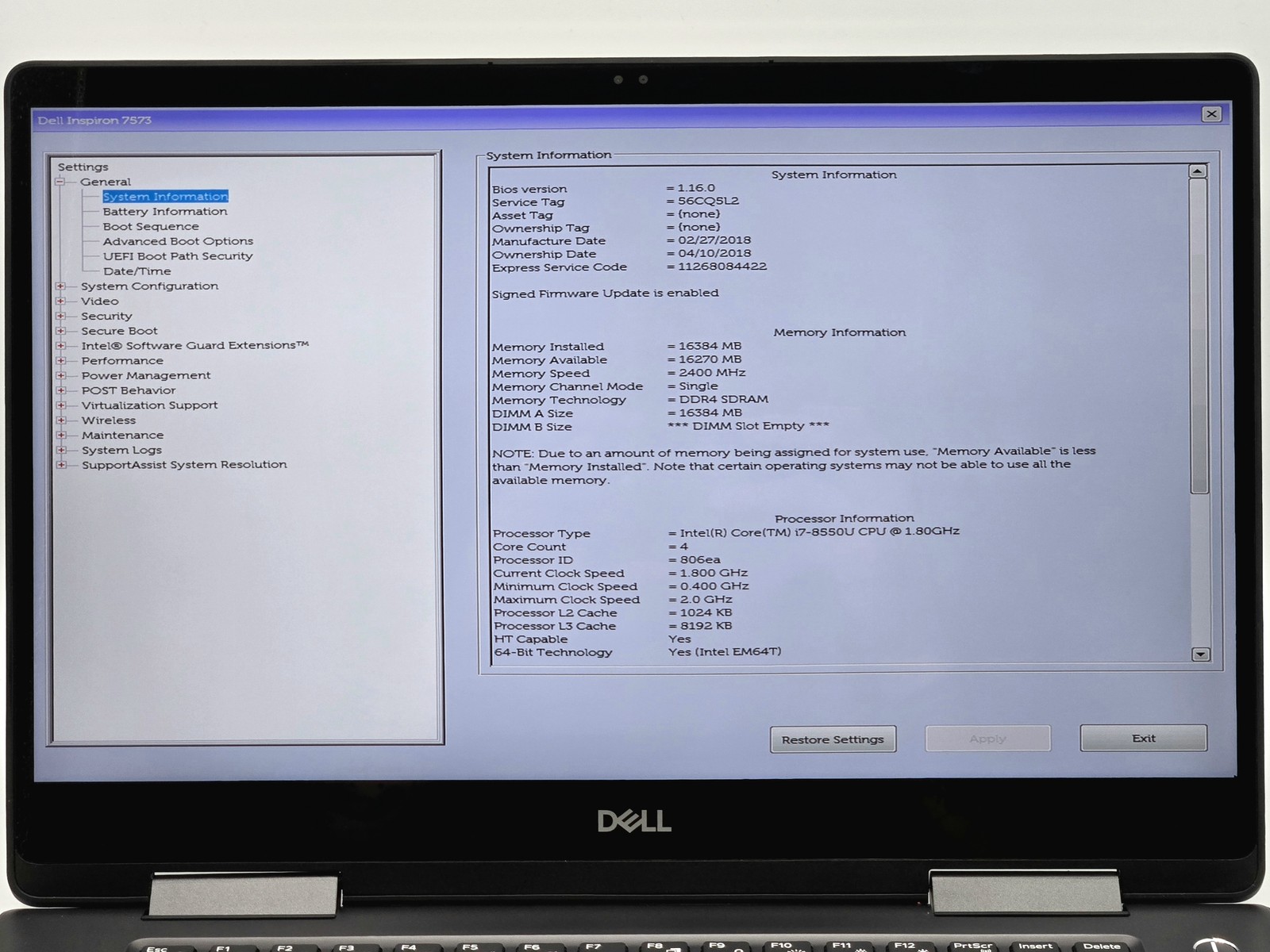Viewport: 1270px width, 952px height.
Task: Click Processor L3 Cache value 8192 KB
Action: point(706,626)
